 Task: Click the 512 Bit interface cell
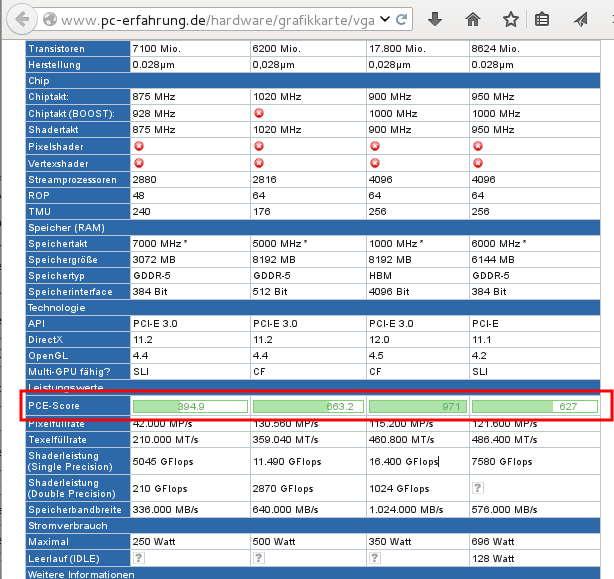(308, 292)
